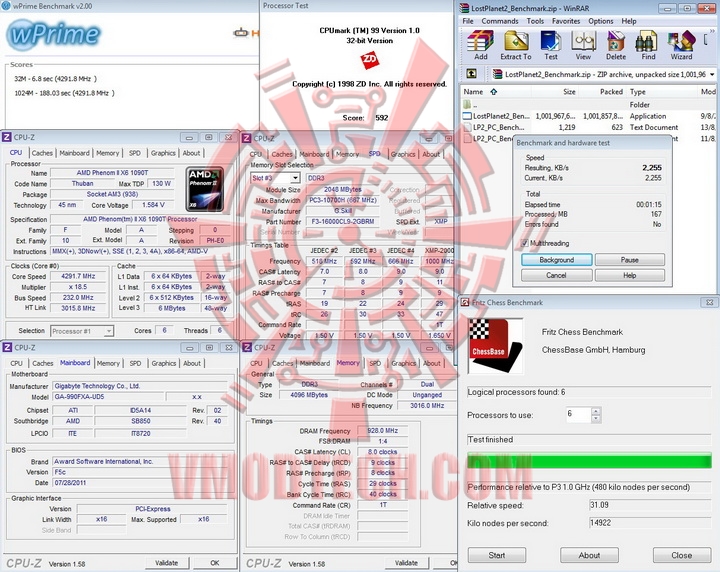Image resolution: width=720 pixels, height=572 pixels.
Task: Click the 1024M wPrime score line
Action: (x=64, y=93)
